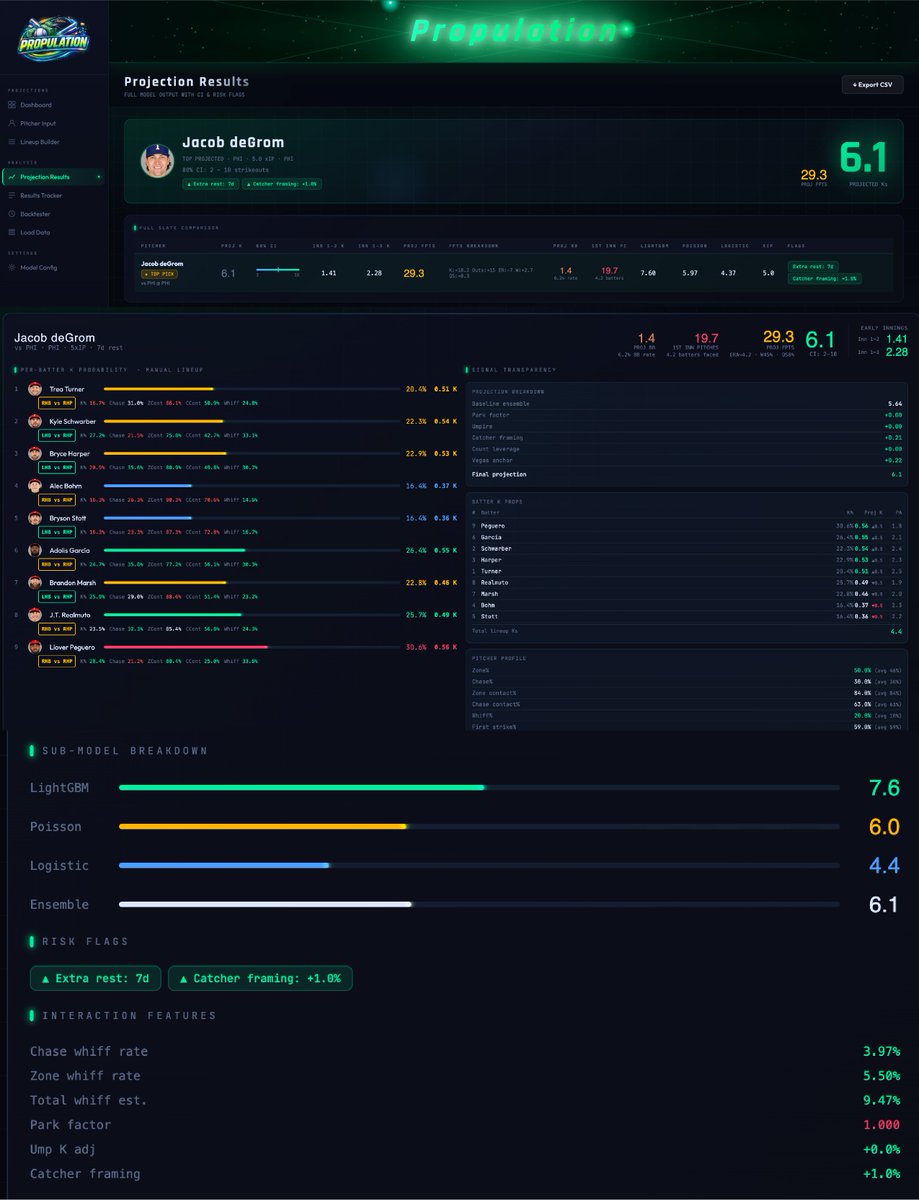Click the Projection Results chart icon
Screen dimensions: 919x1200
(x=12, y=177)
